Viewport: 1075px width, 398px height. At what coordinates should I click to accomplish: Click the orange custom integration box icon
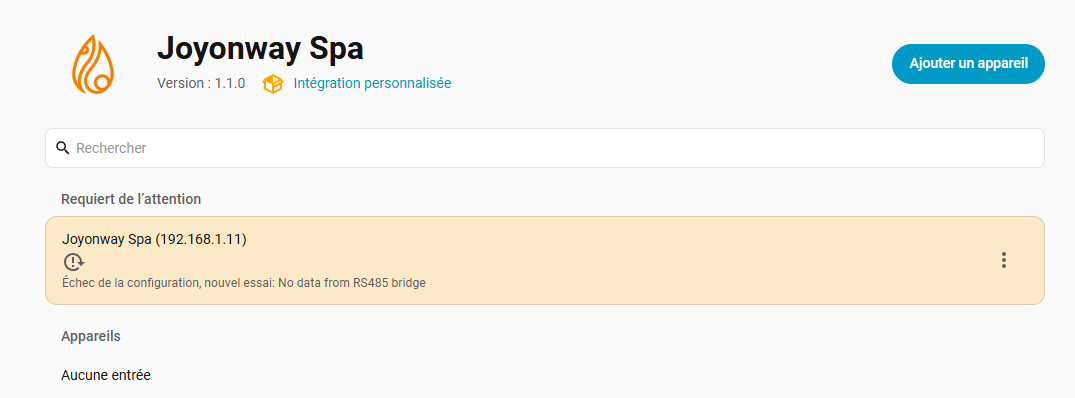273,84
